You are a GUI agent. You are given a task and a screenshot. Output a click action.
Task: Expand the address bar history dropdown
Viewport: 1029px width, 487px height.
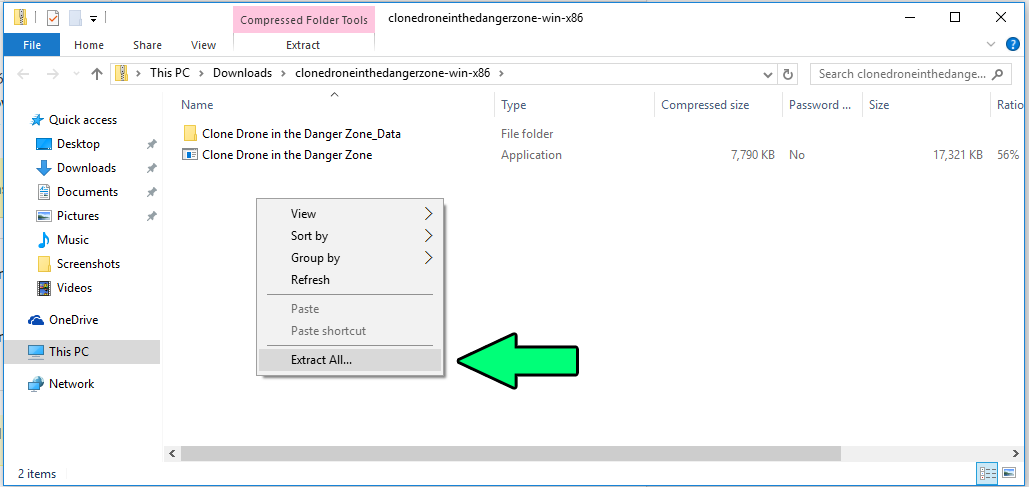768,74
